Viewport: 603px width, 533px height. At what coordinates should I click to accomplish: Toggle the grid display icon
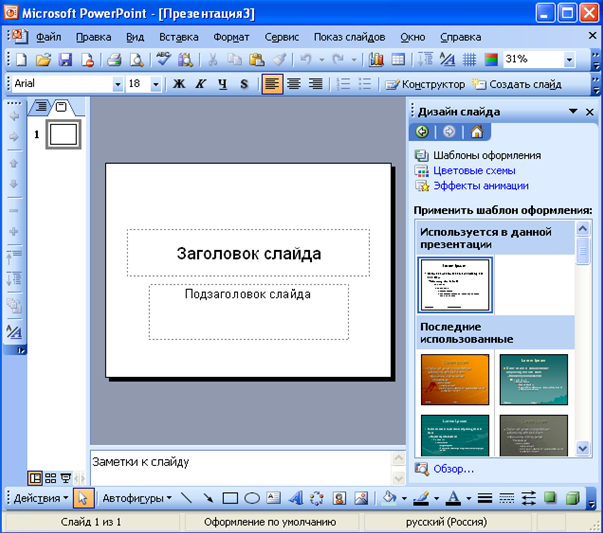pos(469,60)
